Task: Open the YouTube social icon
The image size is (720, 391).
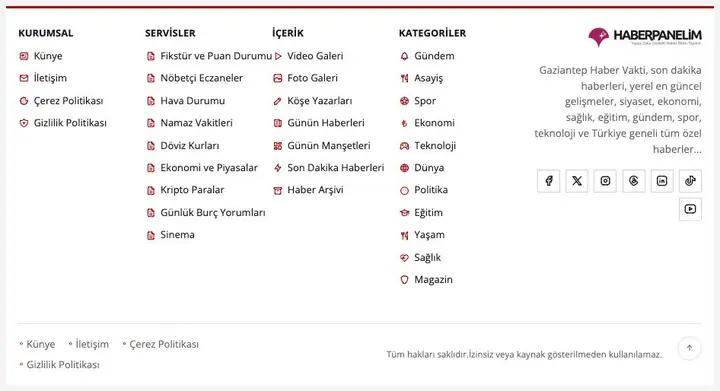Action: click(x=690, y=209)
